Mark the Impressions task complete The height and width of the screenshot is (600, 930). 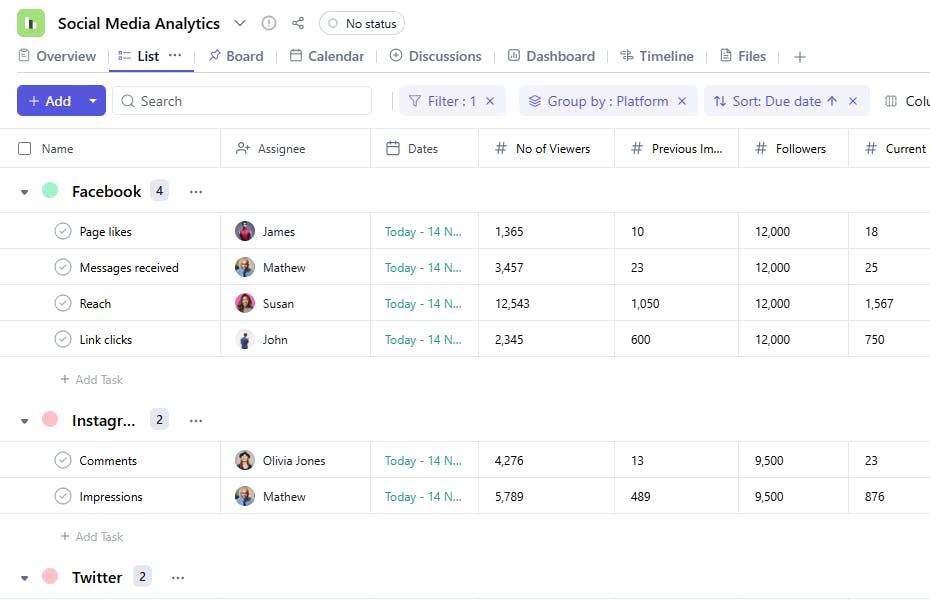point(63,497)
